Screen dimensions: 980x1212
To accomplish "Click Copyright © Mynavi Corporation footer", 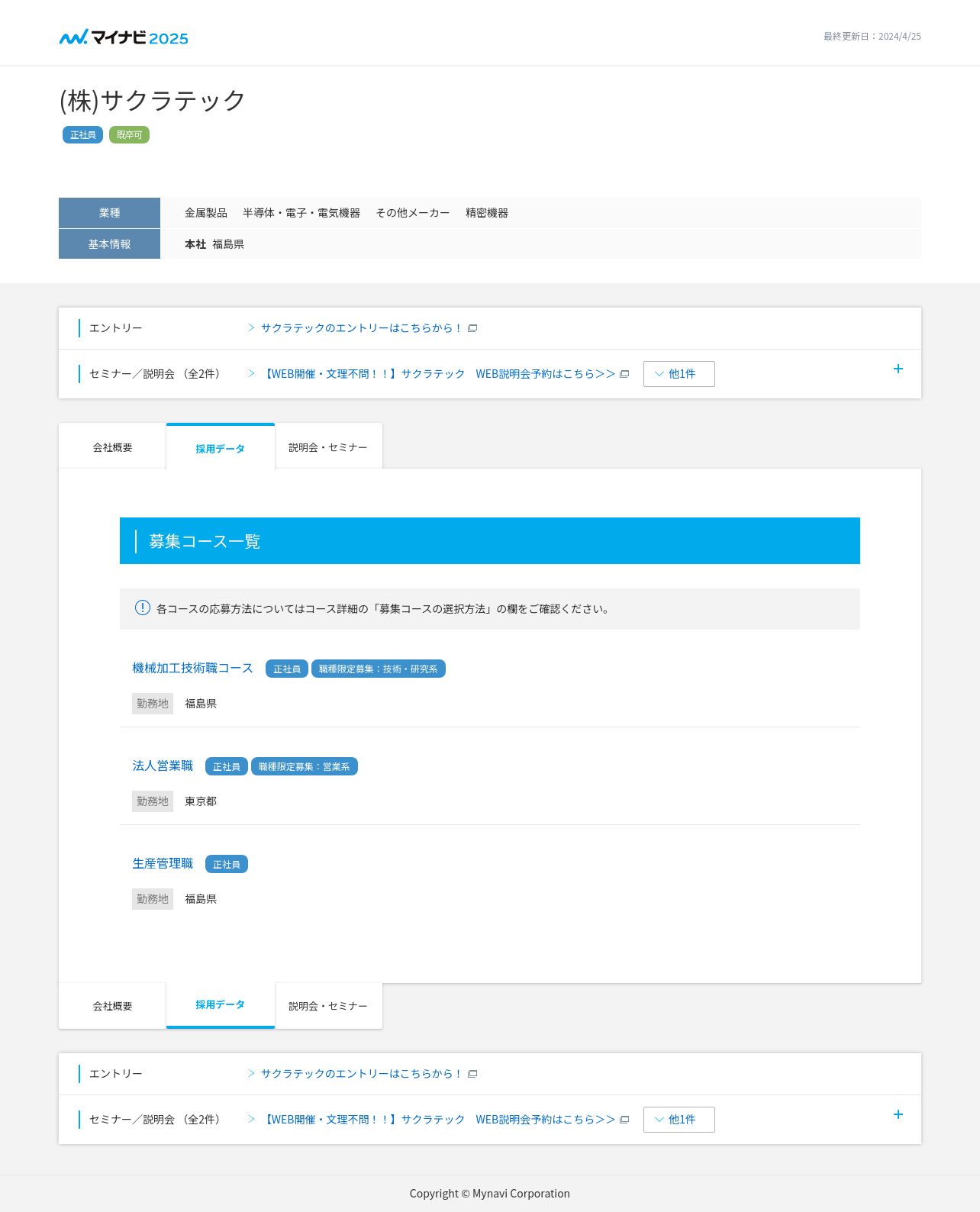I will 489,1194.
